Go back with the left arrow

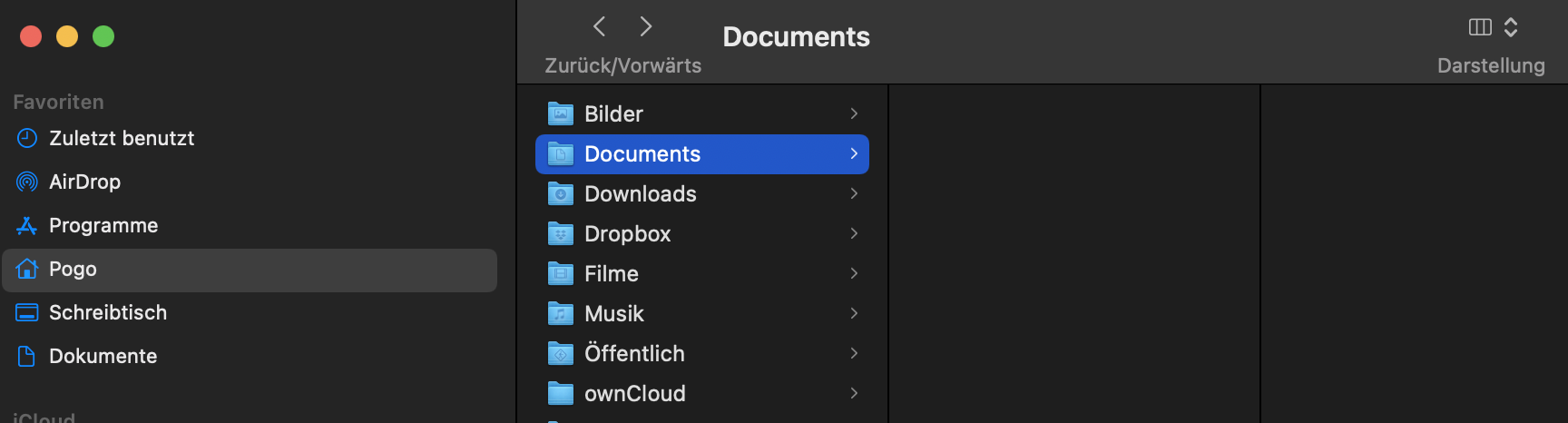pos(599,26)
